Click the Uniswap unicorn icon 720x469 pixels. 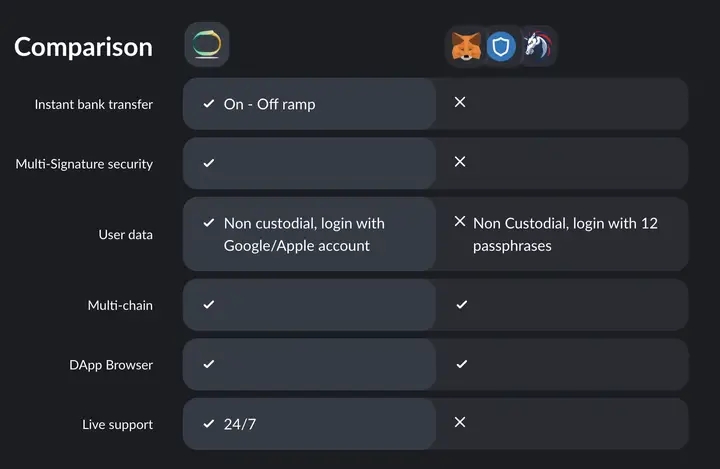[536, 46]
